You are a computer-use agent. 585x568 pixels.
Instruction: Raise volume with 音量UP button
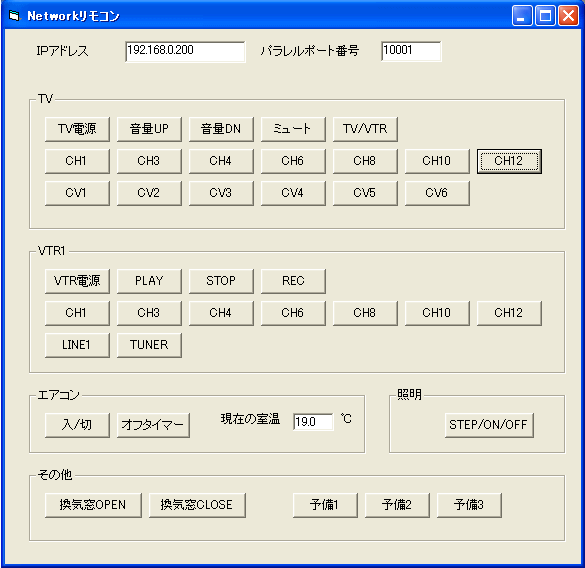[x=149, y=129]
